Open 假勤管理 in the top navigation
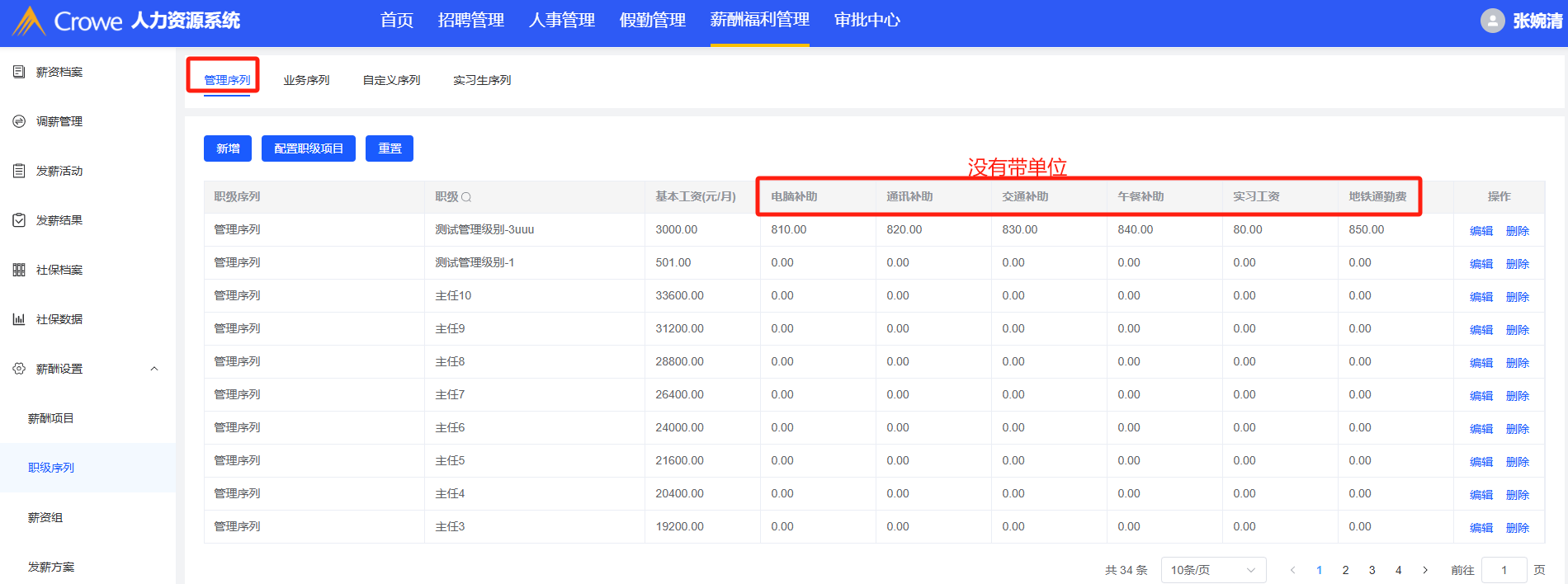 click(652, 21)
